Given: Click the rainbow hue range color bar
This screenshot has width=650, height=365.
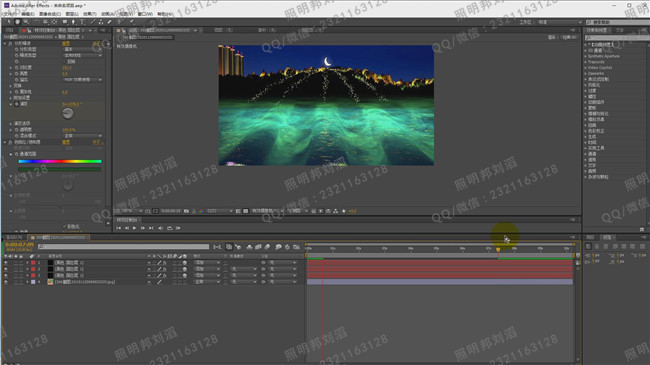Looking at the screenshot, I should 60,161.
